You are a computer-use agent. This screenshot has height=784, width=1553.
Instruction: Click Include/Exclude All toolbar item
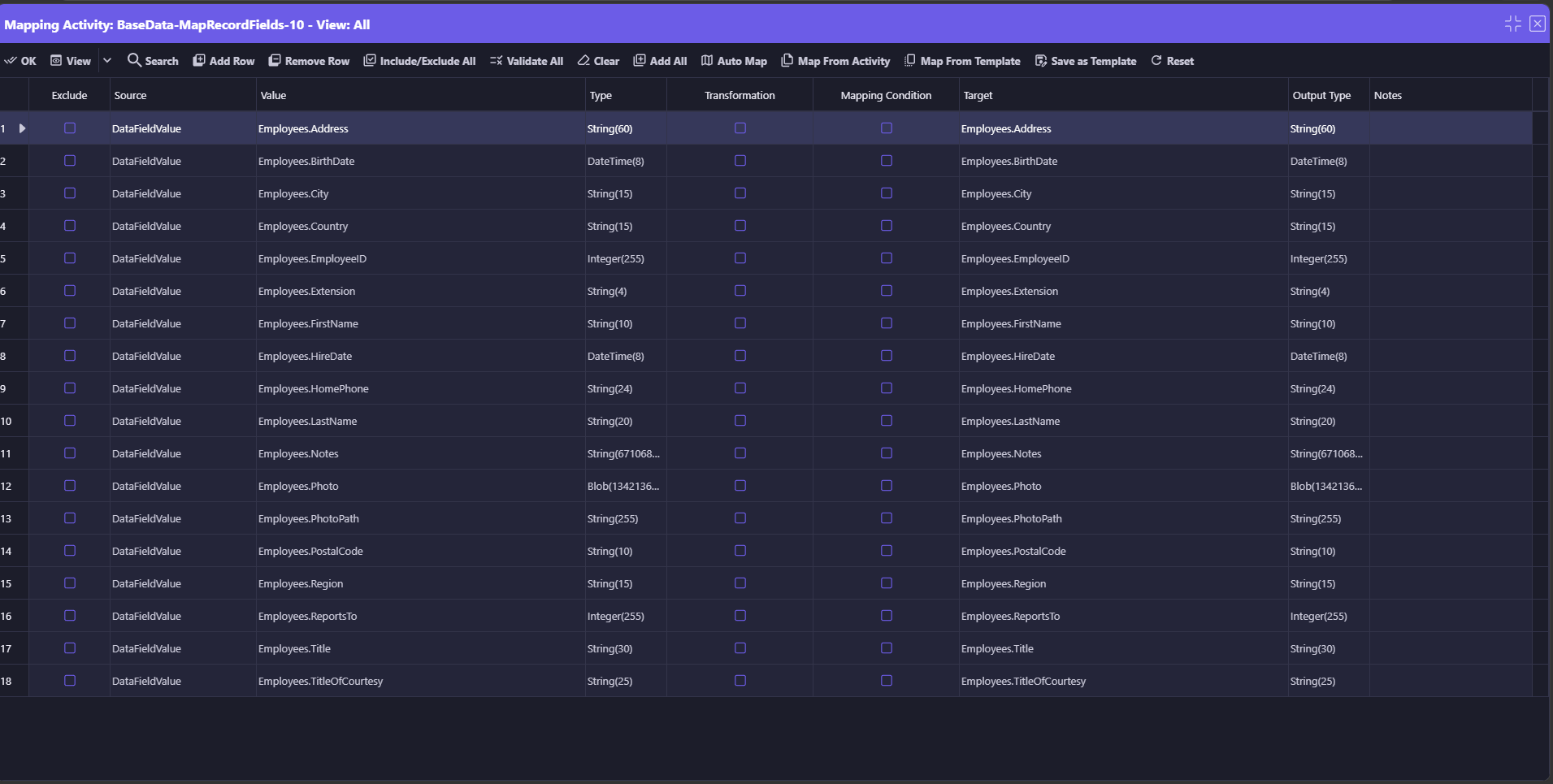(x=419, y=61)
